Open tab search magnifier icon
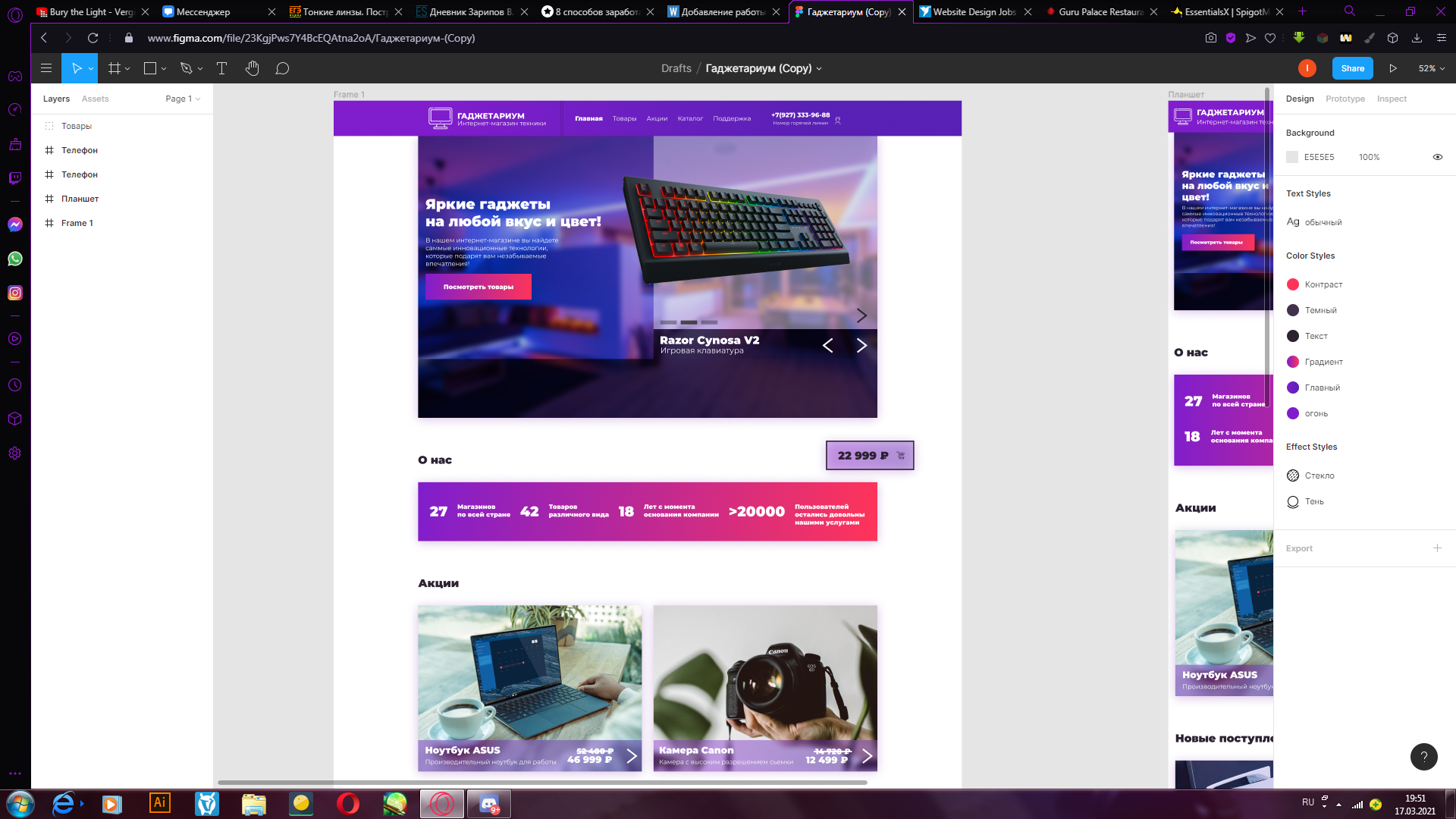 pos(1350,11)
